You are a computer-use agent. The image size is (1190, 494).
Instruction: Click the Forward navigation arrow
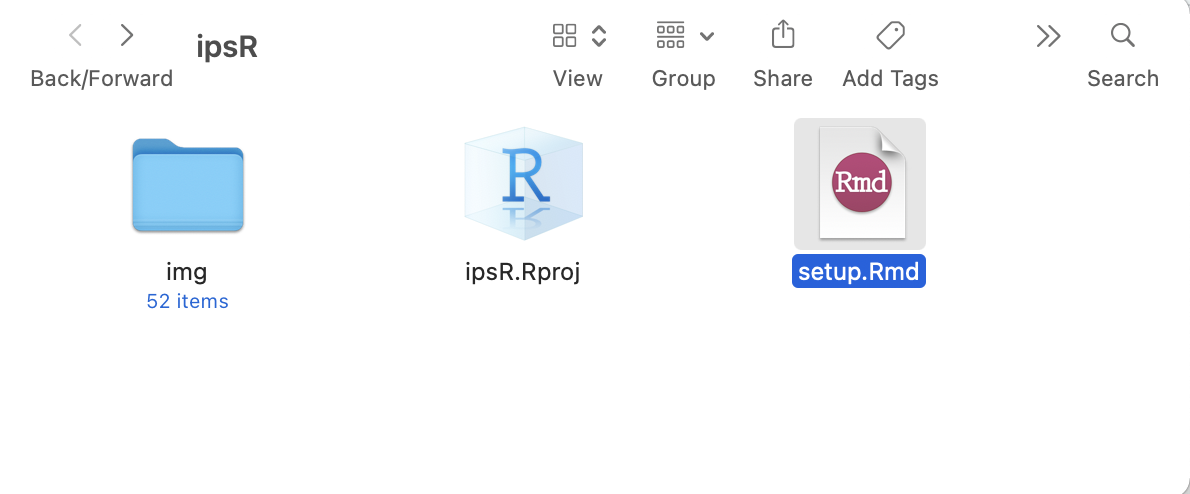(126, 36)
